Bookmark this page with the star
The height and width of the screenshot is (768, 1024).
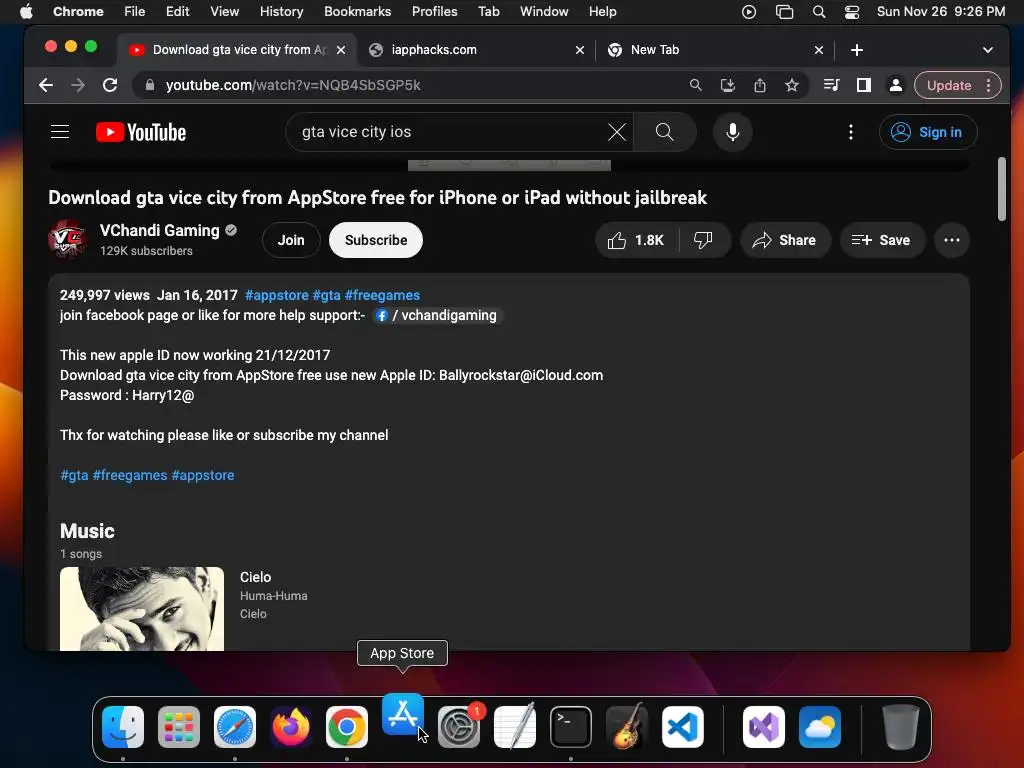792,85
